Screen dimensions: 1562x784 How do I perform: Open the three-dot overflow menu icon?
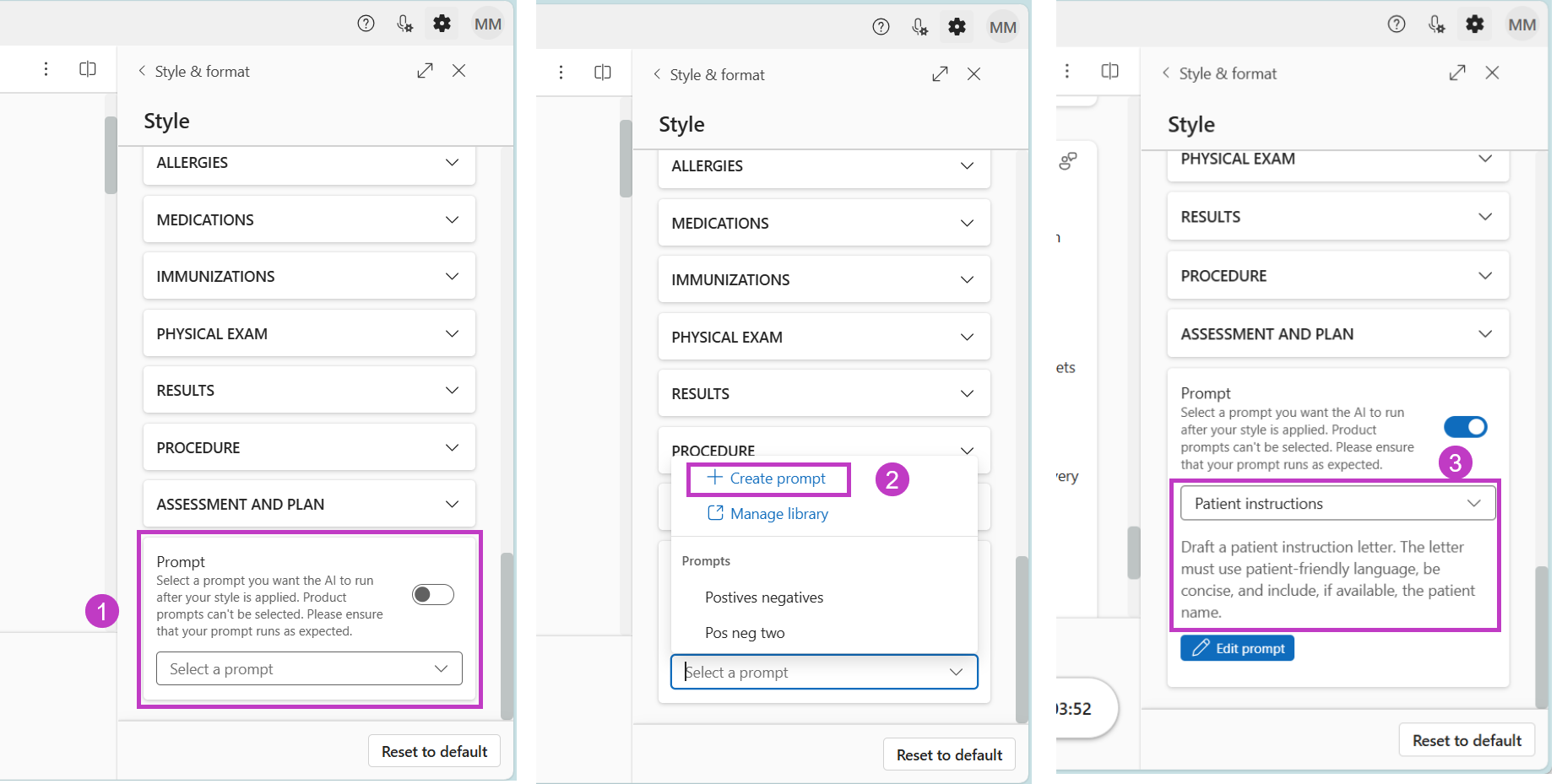point(46,68)
